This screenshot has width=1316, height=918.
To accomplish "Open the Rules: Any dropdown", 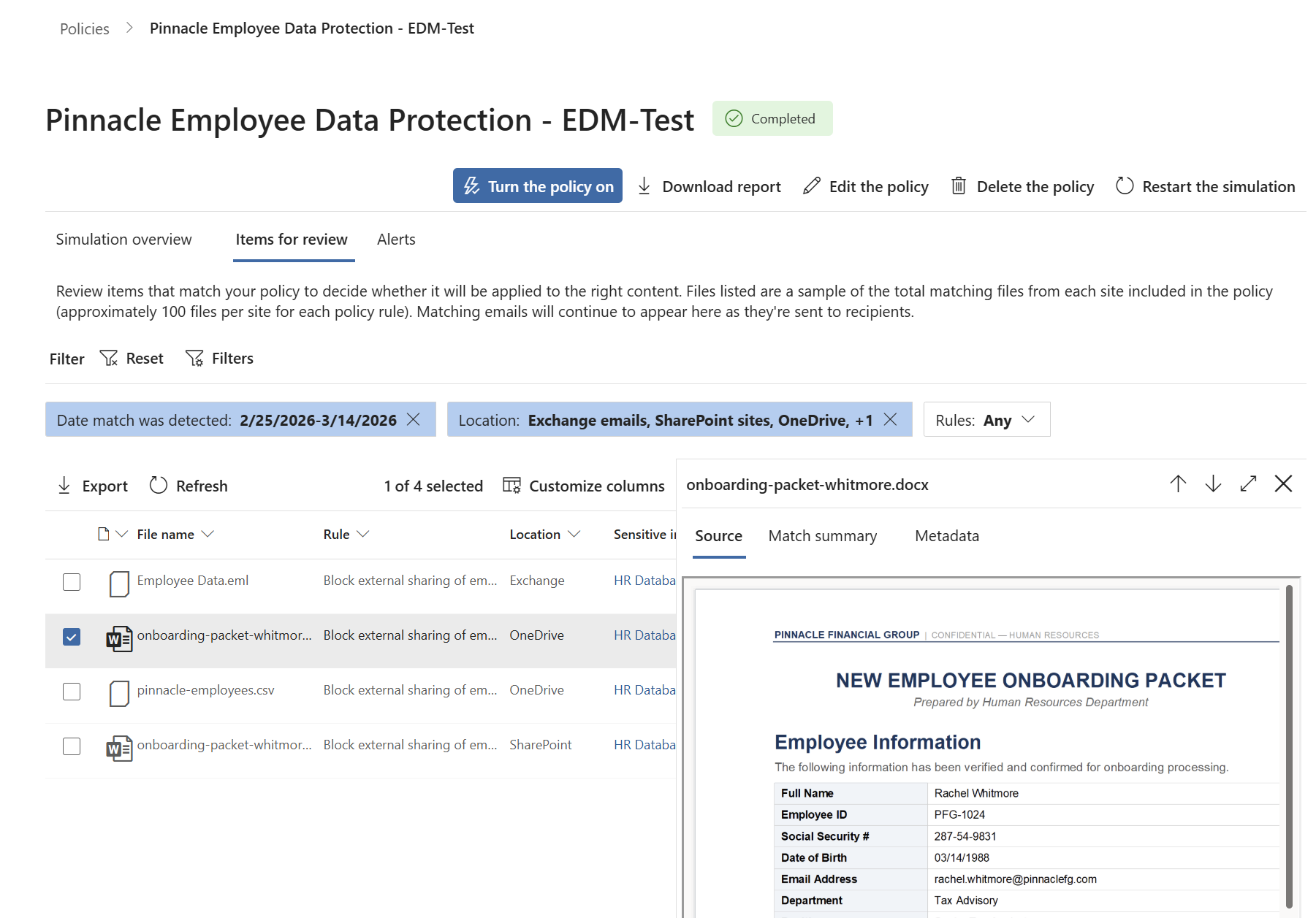I will click(986, 420).
